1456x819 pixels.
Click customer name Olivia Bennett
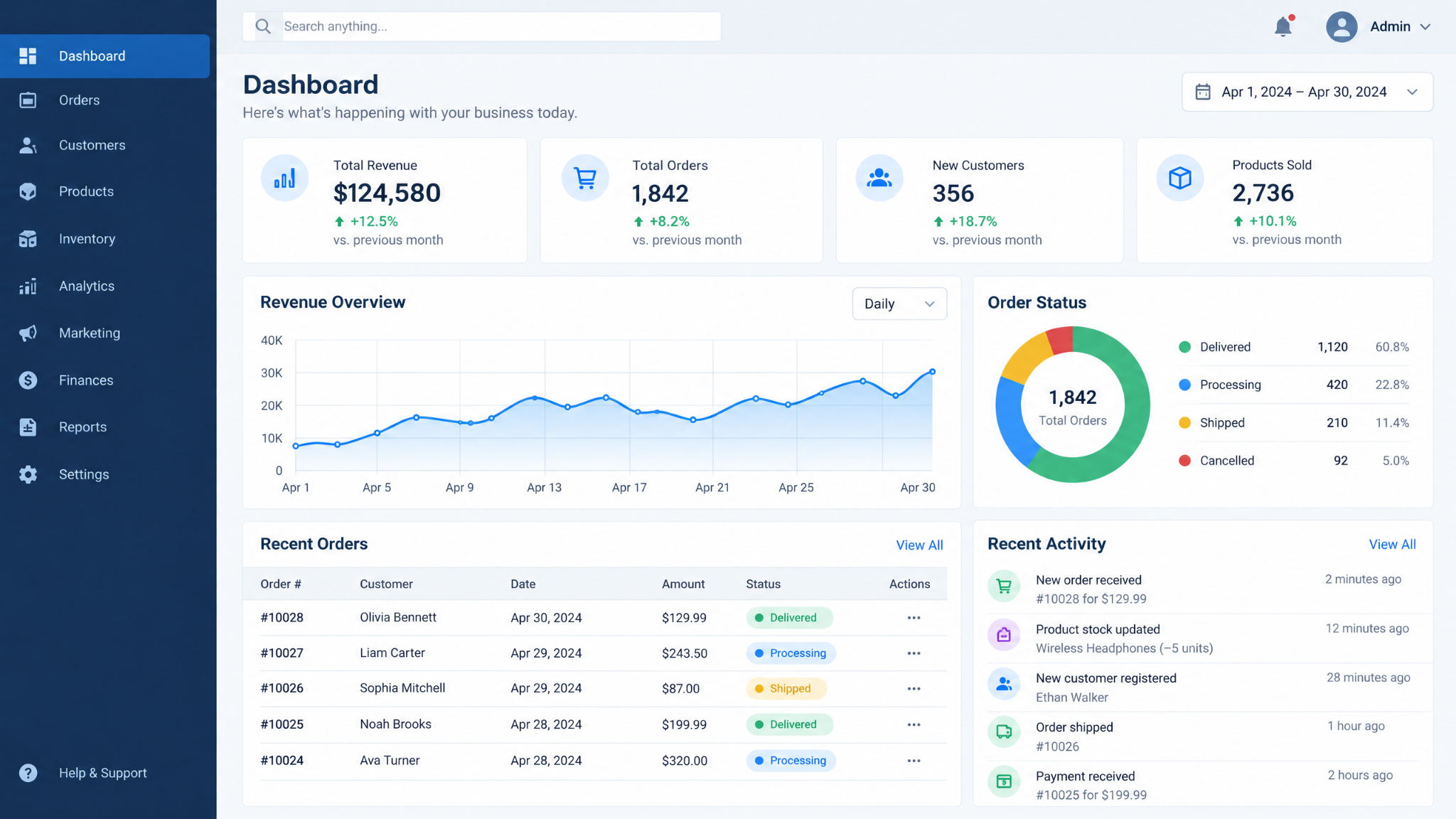pyautogui.click(x=398, y=617)
